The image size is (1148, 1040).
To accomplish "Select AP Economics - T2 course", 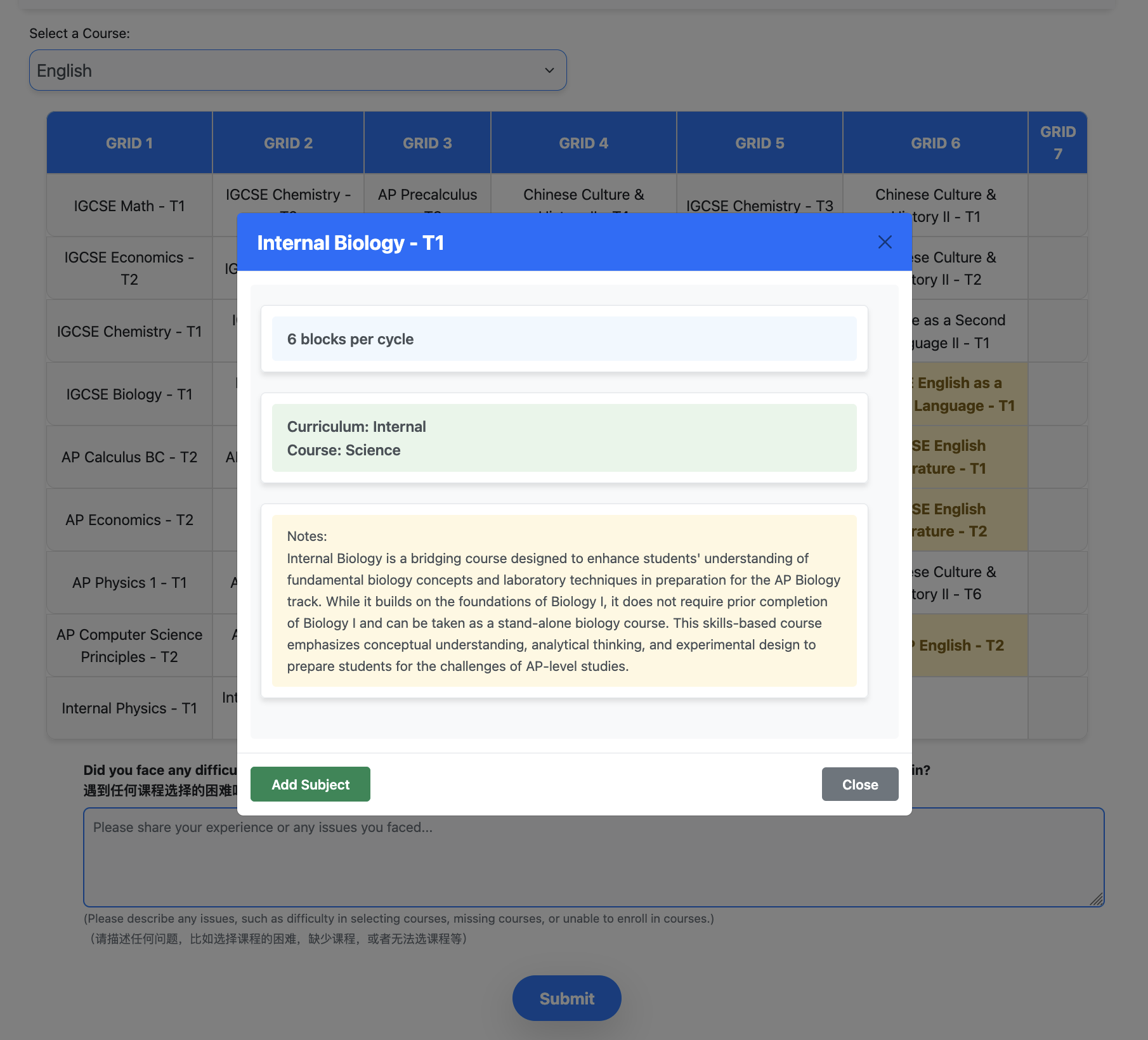I will click(x=129, y=519).
